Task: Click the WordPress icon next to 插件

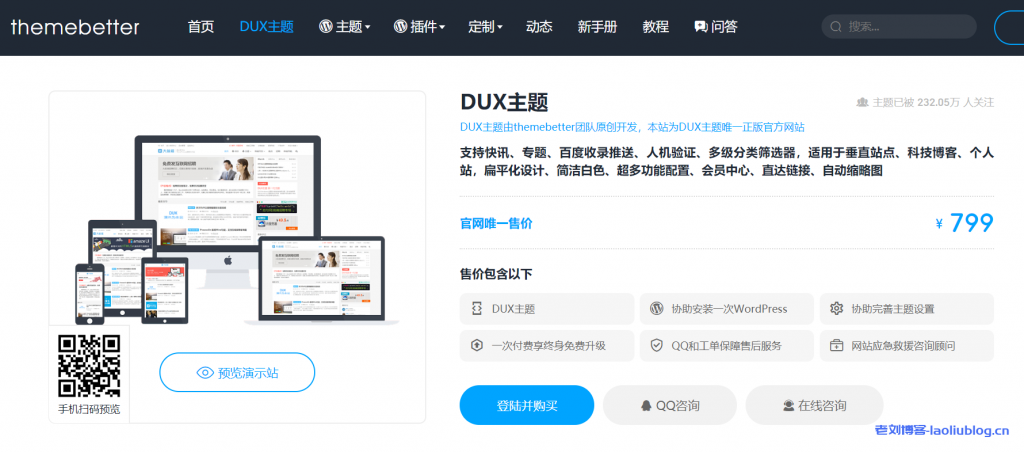Action: click(400, 27)
